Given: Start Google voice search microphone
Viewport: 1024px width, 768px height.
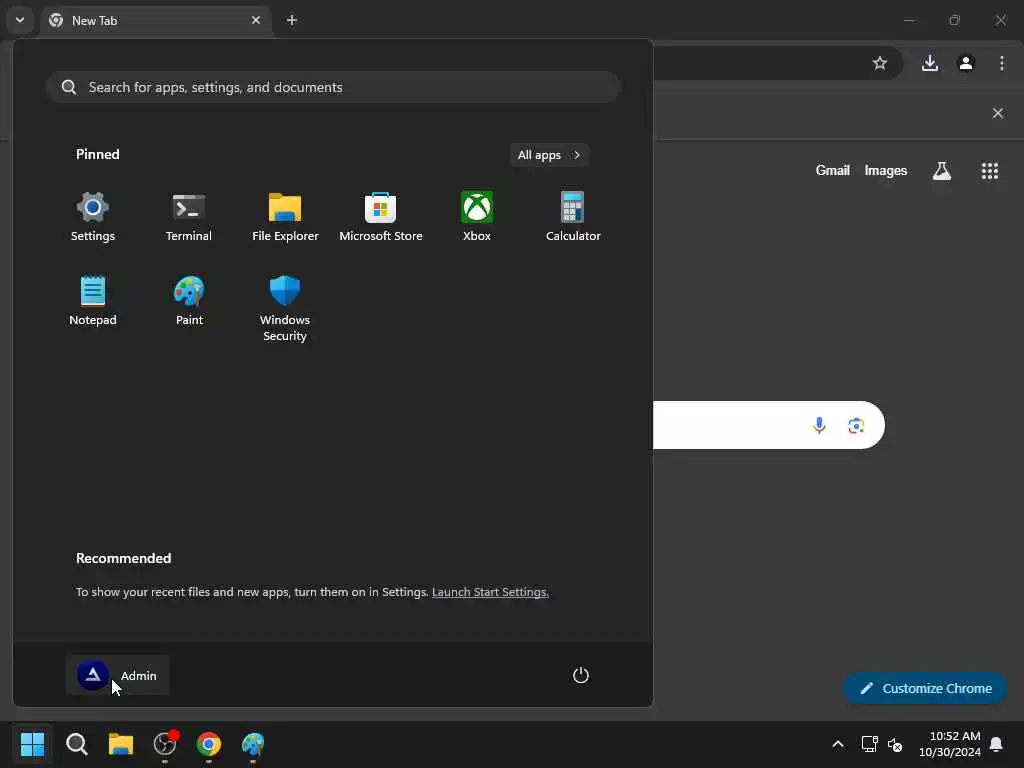Looking at the screenshot, I should coord(819,426).
